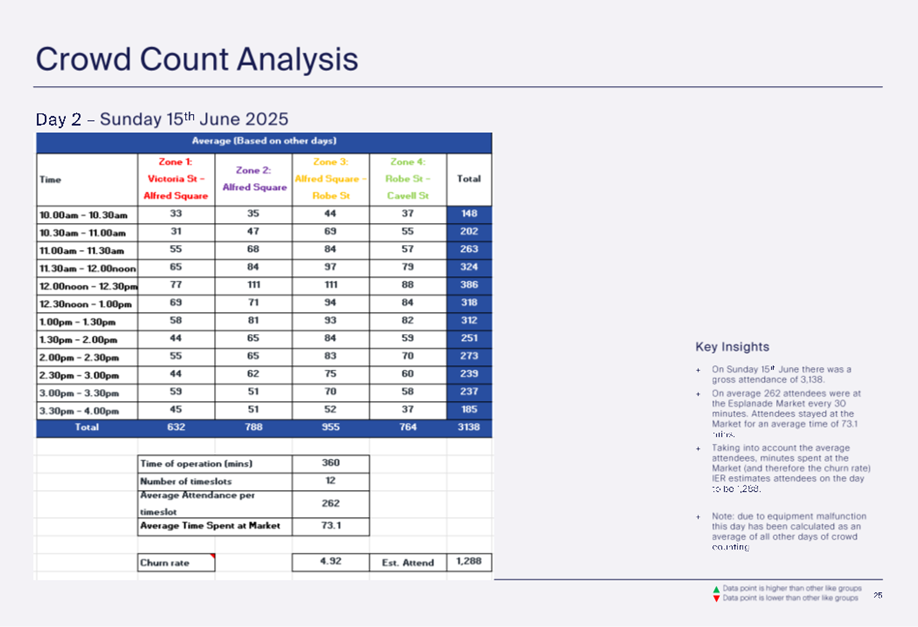Click the slide page number 25
The height and width of the screenshot is (627, 918).
tap(877, 595)
